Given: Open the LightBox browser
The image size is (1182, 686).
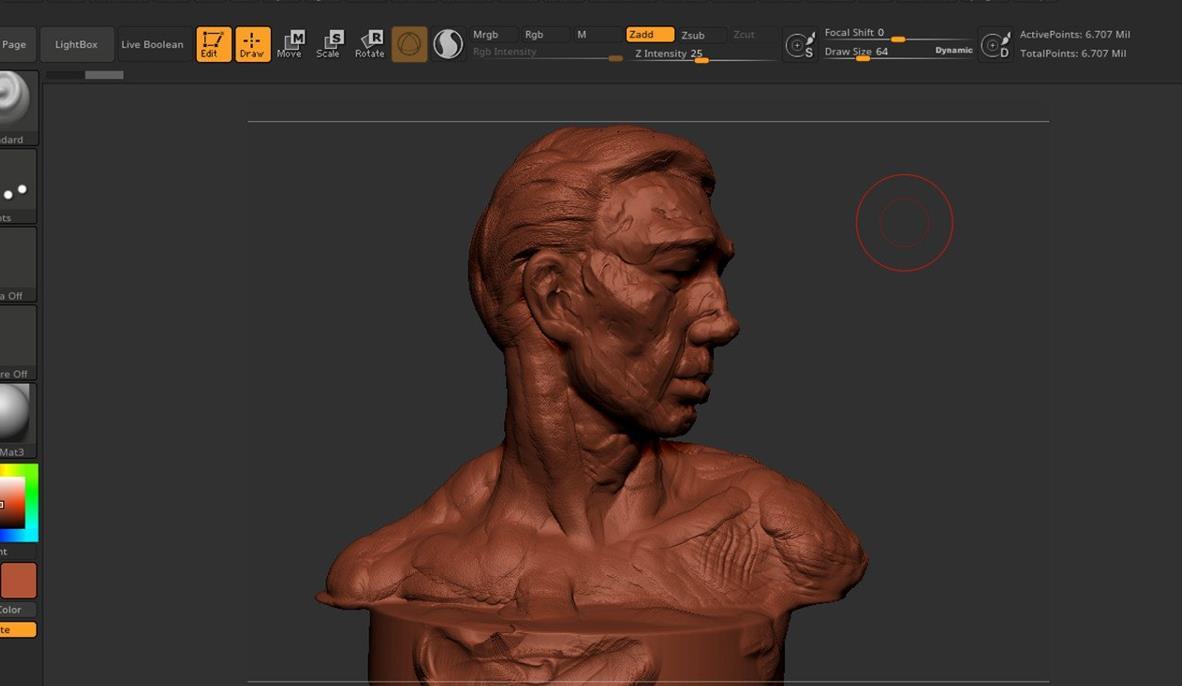Looking at the screenshot, I should point(76,45).
